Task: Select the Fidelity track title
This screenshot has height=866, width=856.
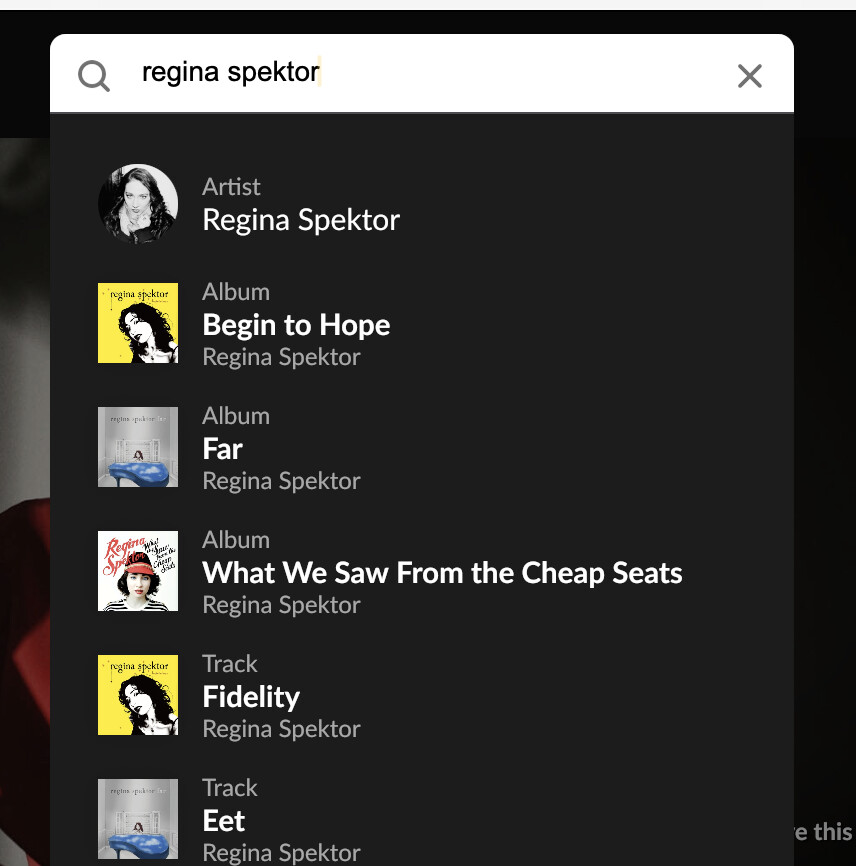Action: [251, 697]
